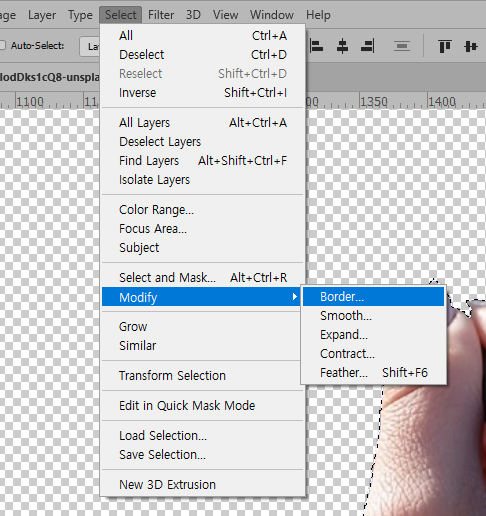Click Find Layers menu entry
This screenshot has height=516, width=486.
(203, 161)
